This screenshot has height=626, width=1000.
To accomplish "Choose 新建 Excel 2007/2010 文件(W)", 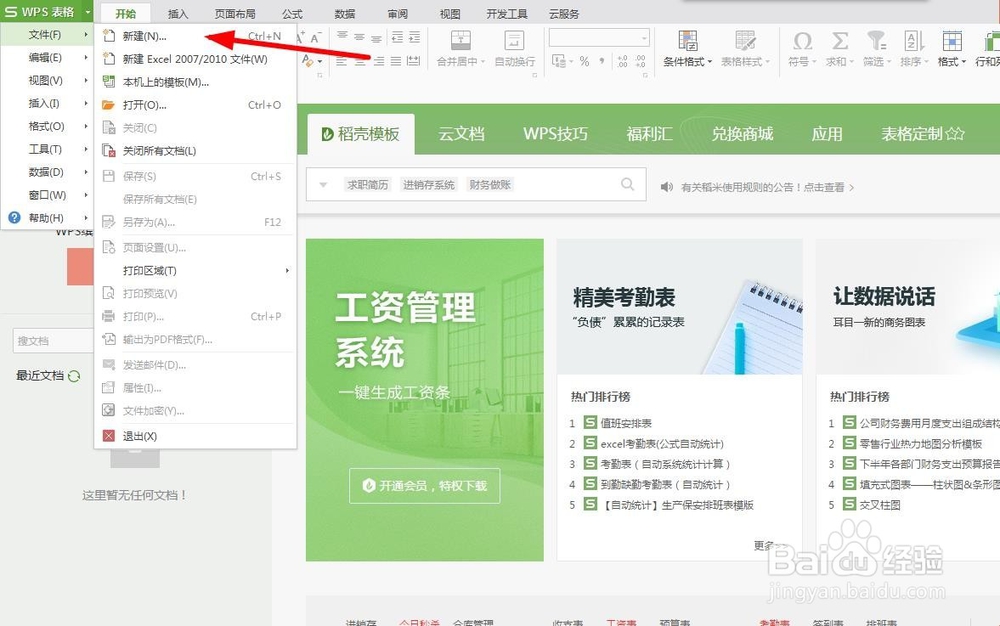I will pos(195,59).
